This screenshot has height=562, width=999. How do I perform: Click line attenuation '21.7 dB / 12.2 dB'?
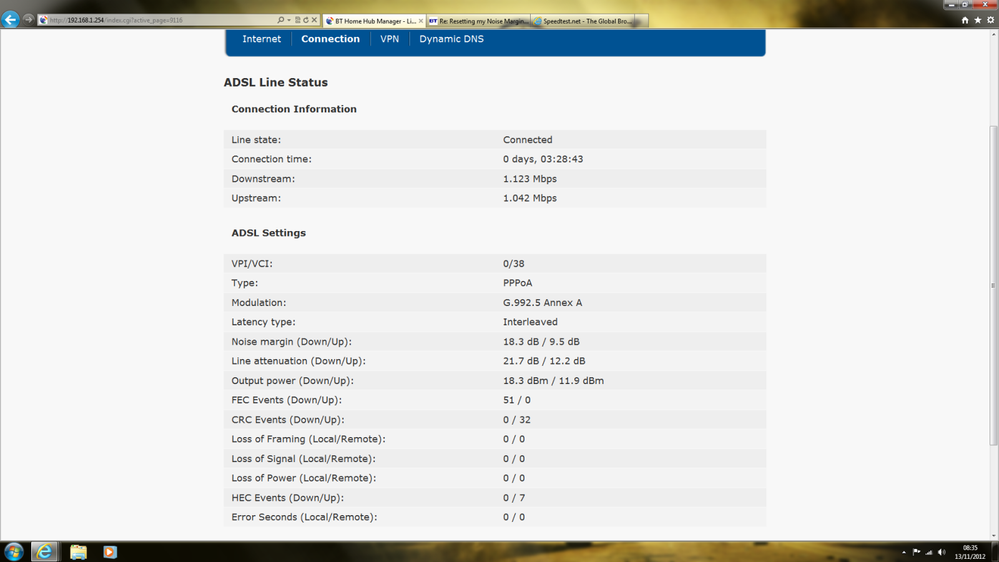tap(543, 361)
